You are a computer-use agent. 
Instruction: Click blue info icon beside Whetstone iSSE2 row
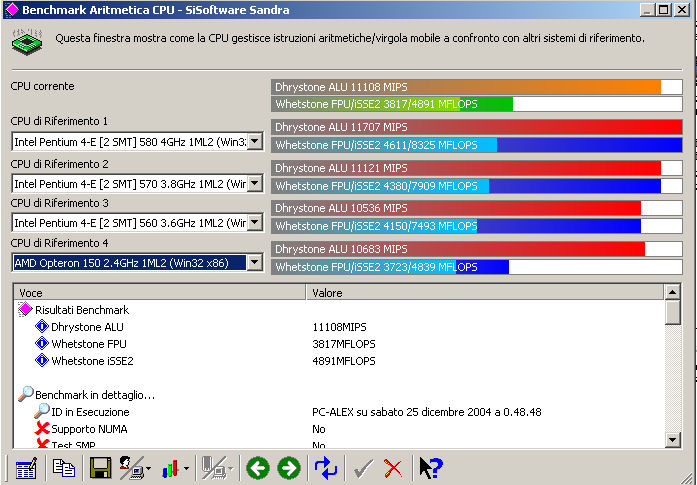pyautogui.click(x=42, y=360)
